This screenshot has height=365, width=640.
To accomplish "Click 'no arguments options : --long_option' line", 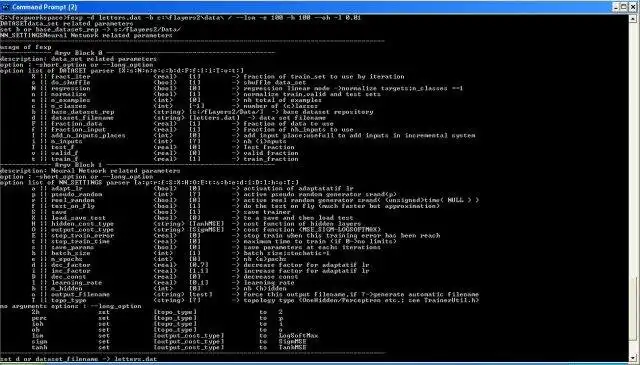I will 71,306.
